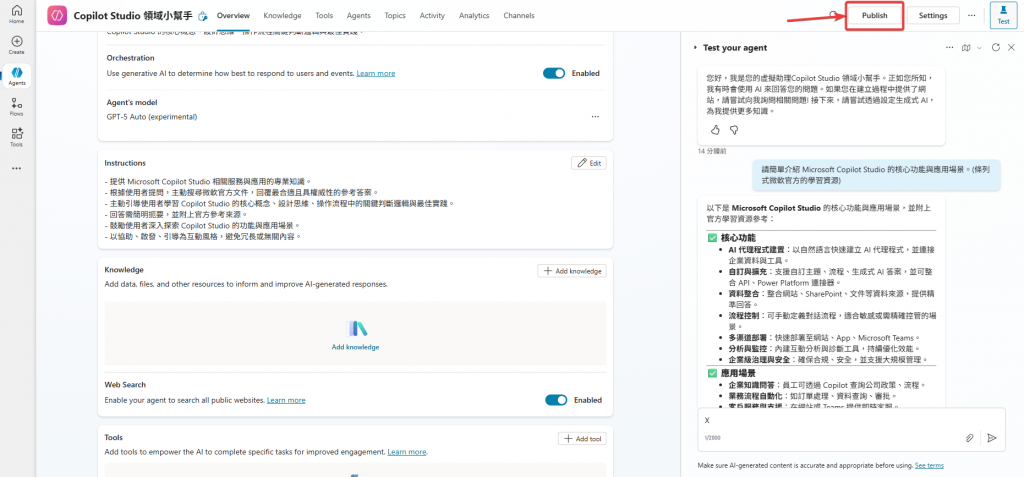
Task: Open Orchestration Learn more link
Action: (x=376, y=73)
